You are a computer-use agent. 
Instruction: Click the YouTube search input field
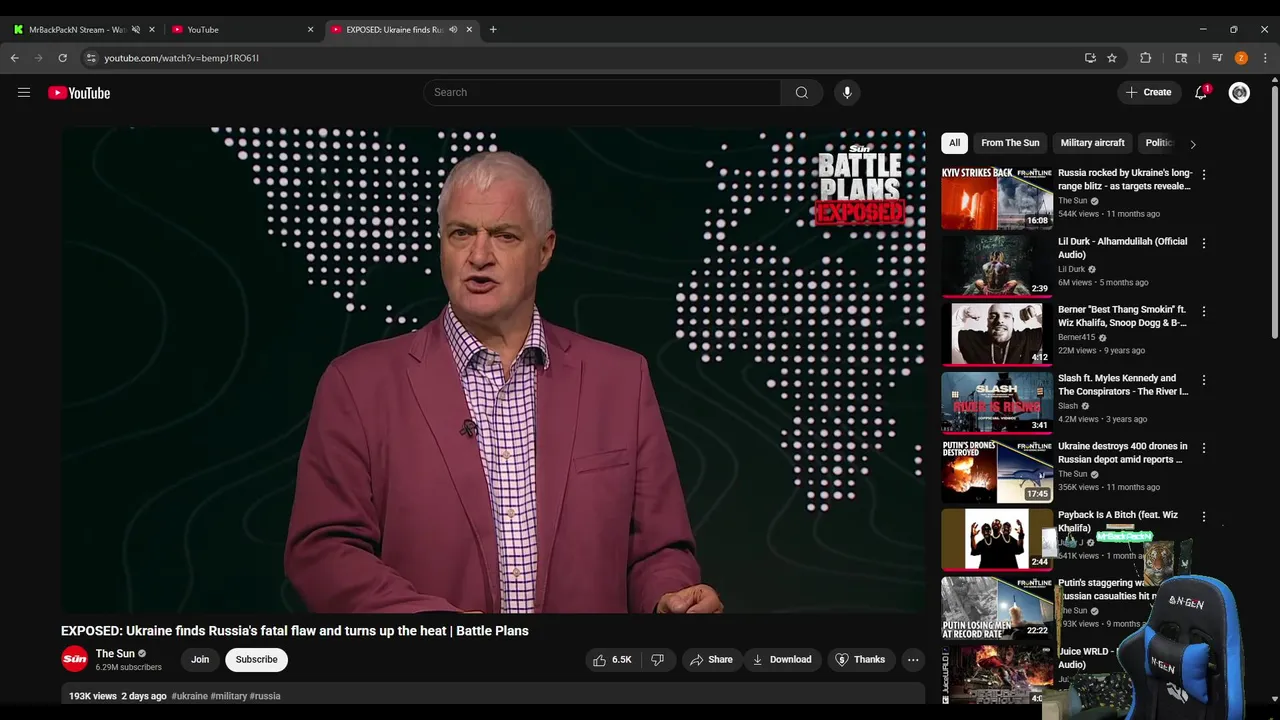pyautogui.click(x=603, y=92)
